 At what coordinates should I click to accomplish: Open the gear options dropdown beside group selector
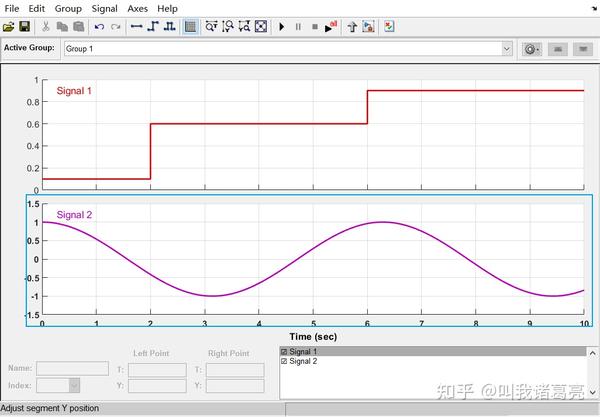532,49
